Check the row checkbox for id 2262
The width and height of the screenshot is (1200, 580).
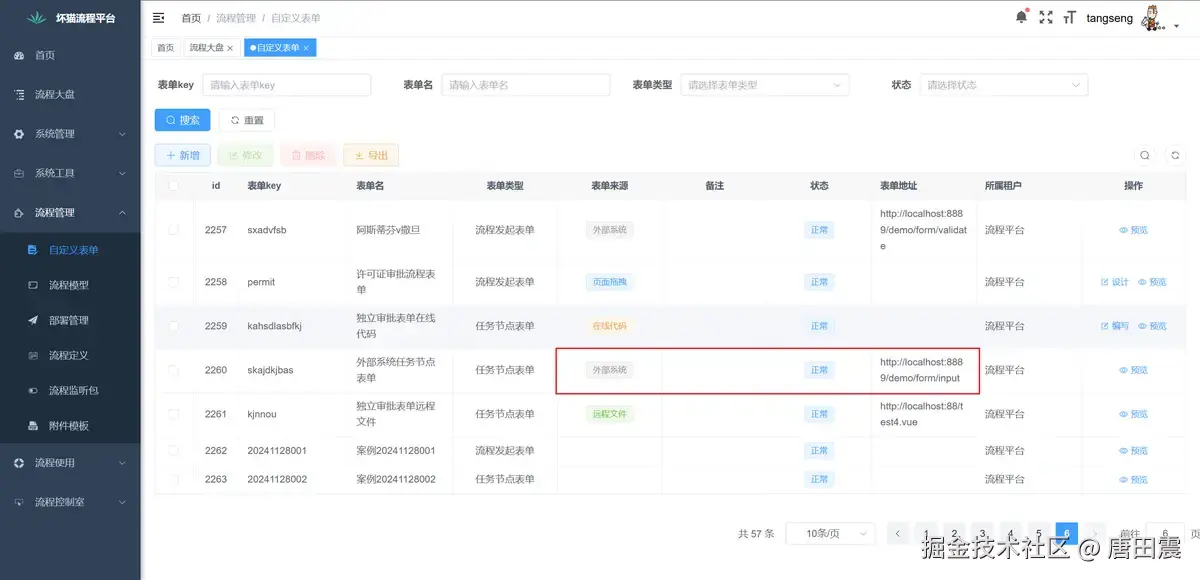pos(173,451)
